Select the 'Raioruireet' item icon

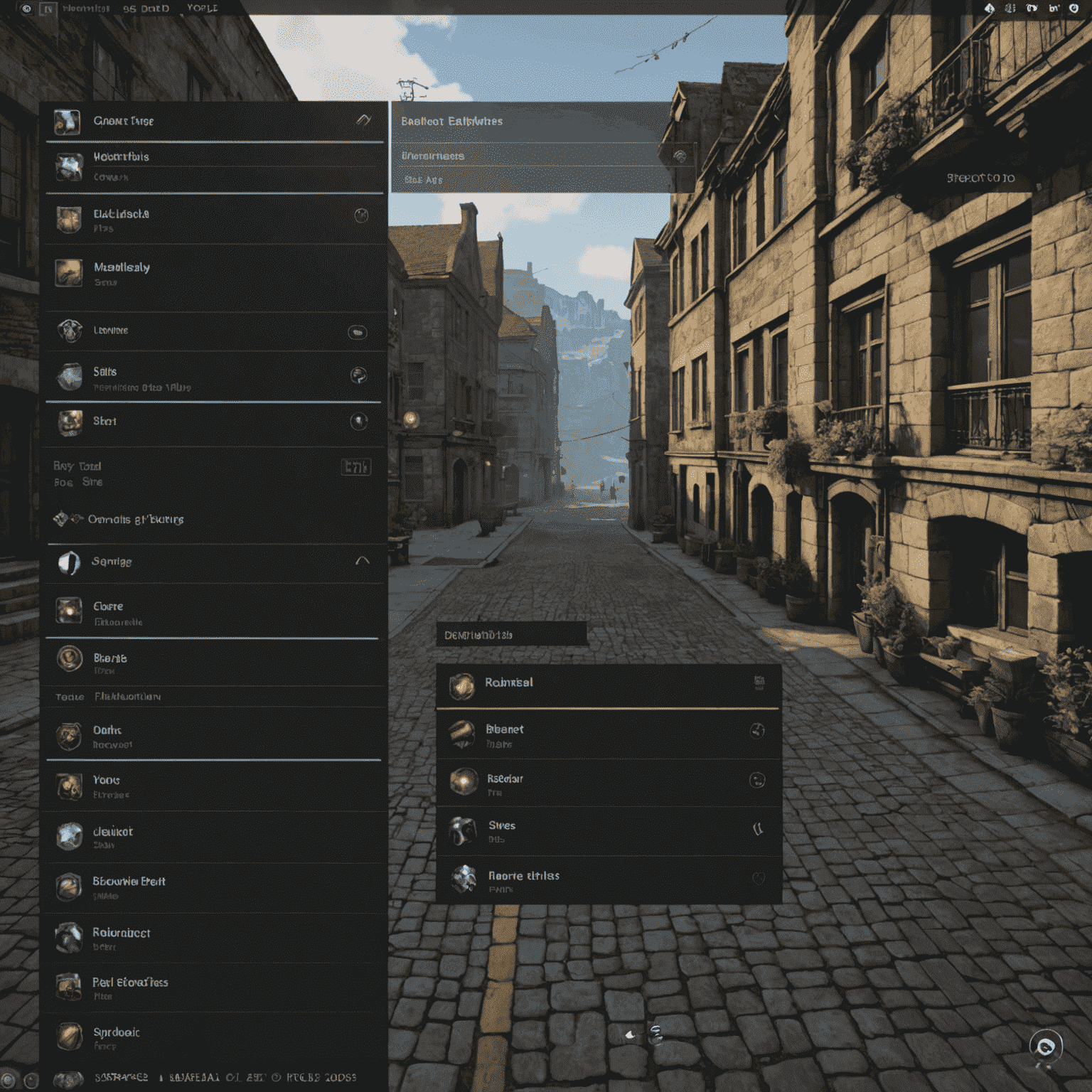coord(69,937)
